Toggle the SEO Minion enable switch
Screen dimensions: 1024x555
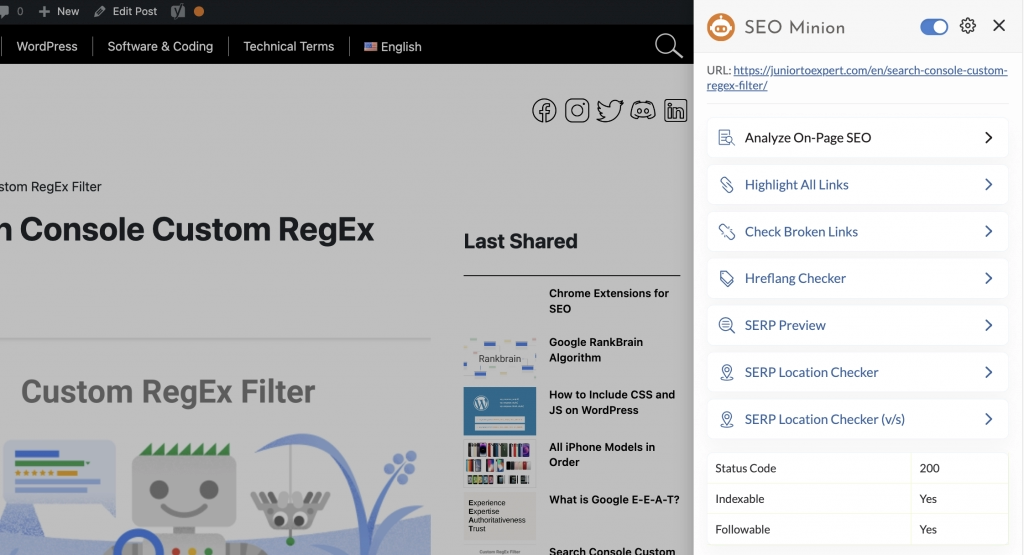pyautogui.click(x=934, y=26)
